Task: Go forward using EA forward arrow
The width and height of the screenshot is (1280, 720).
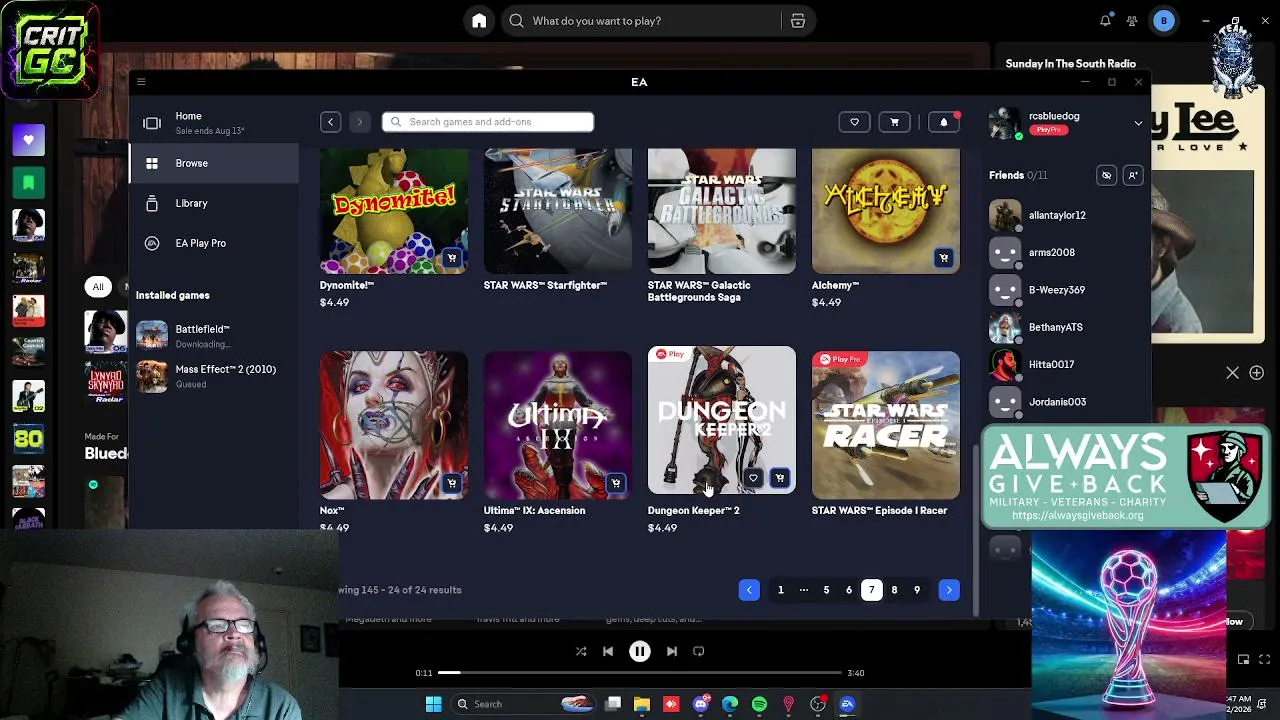Action: (x=360, y=122)
